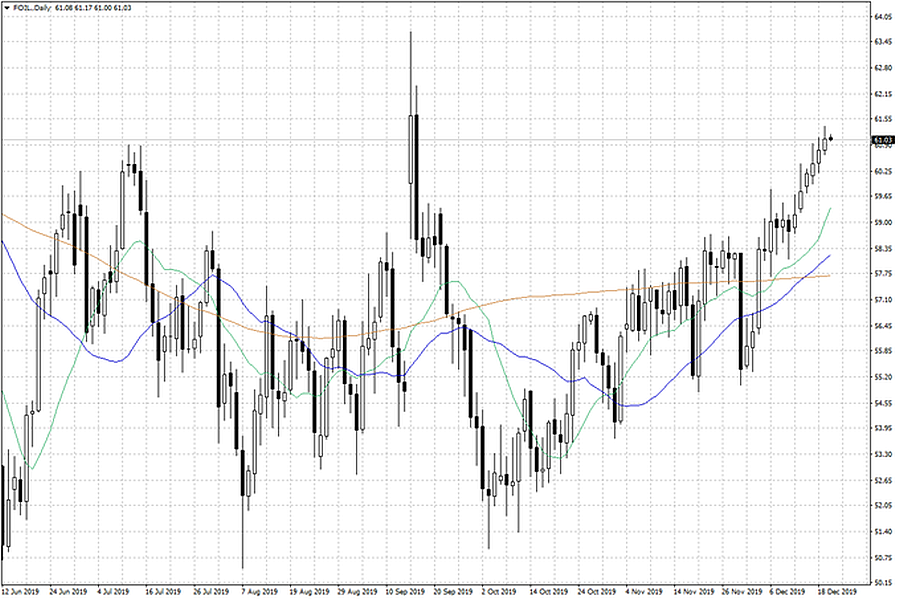Select the 12 Jun 2019 date label
The height and width of the screenshot is (600, 900).
19,592
